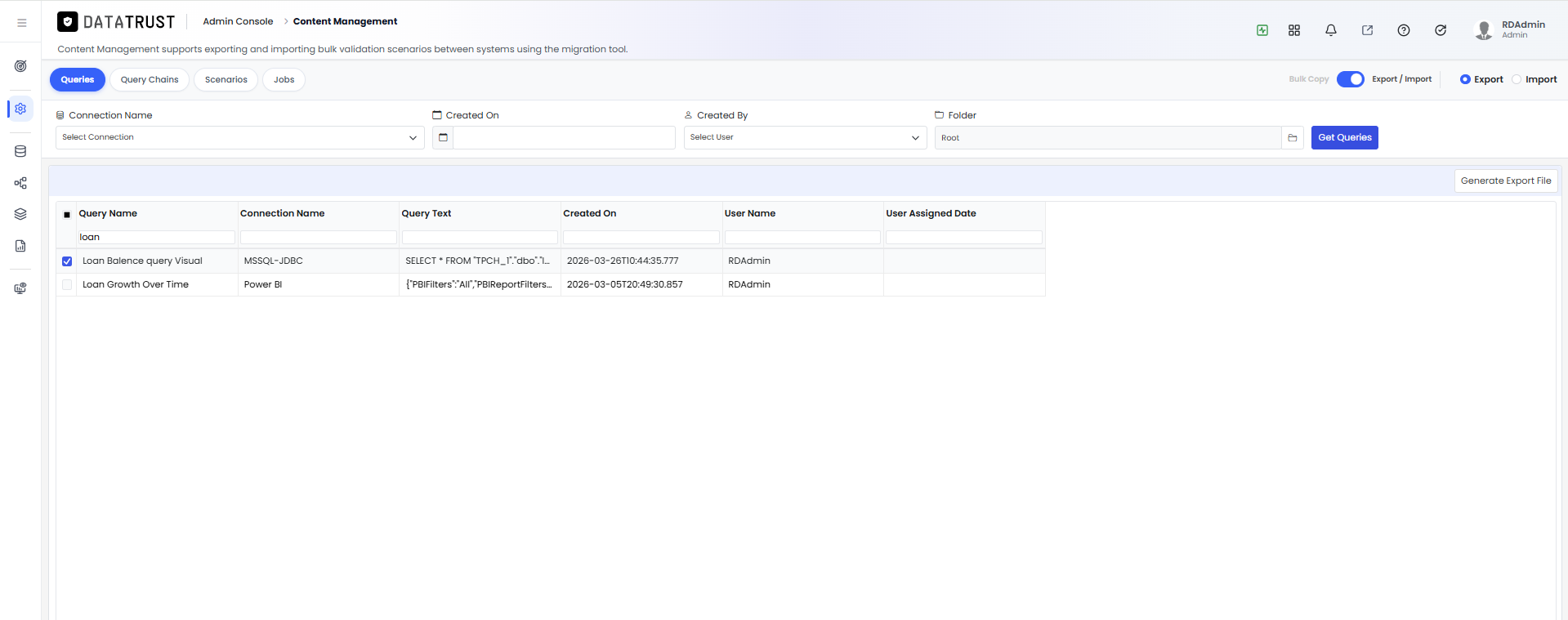Click the Created On calendar icon

[443, 137]
